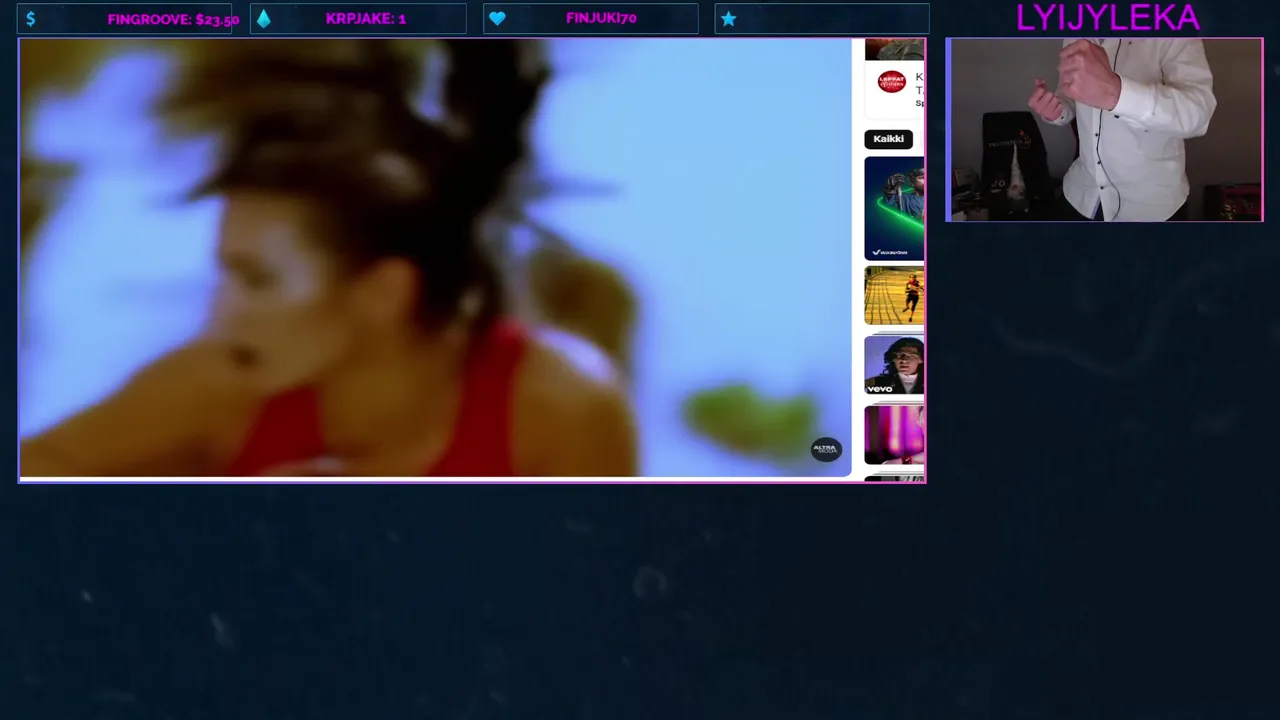Open the vevo music video thumbnail

tap(894, 365)
